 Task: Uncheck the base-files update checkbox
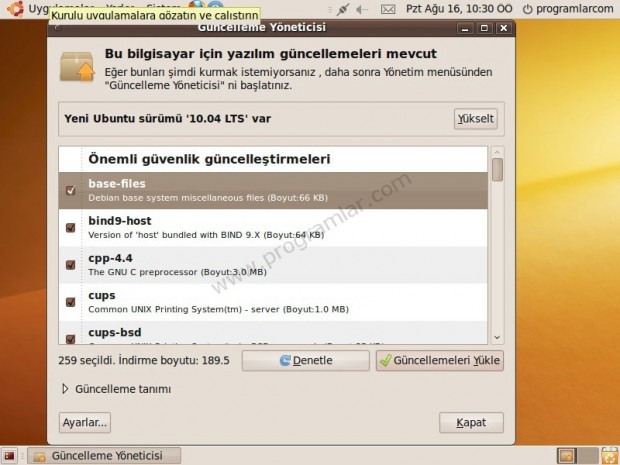[x=70, y=191]
